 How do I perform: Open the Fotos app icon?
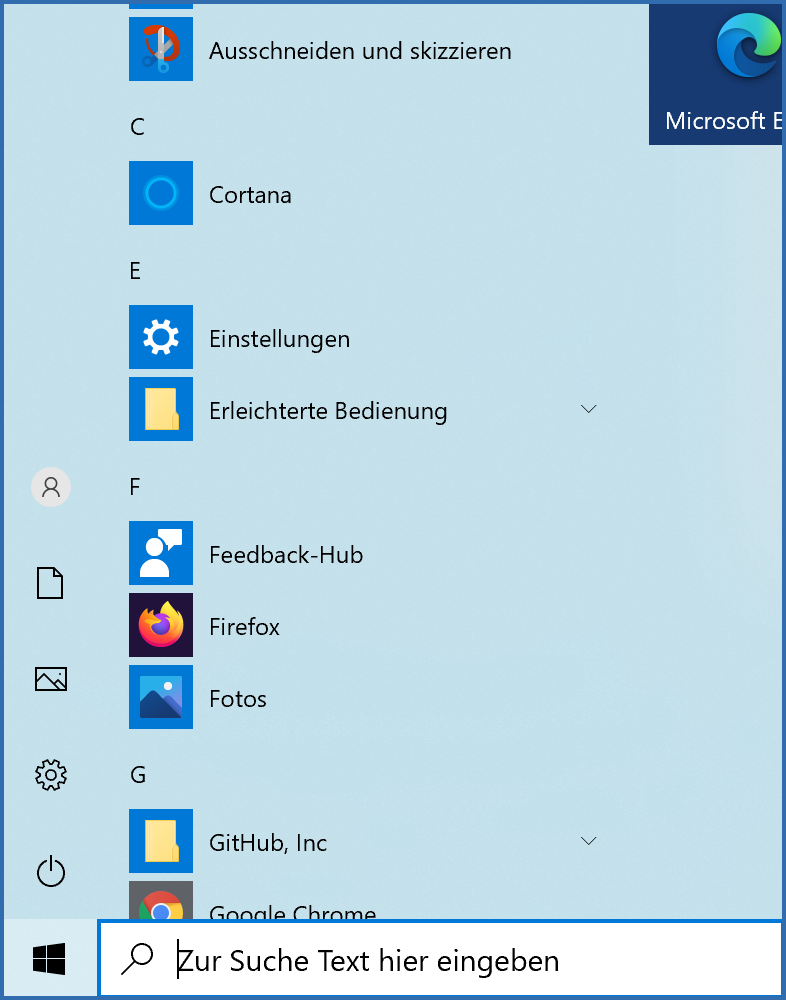(161, 697)
